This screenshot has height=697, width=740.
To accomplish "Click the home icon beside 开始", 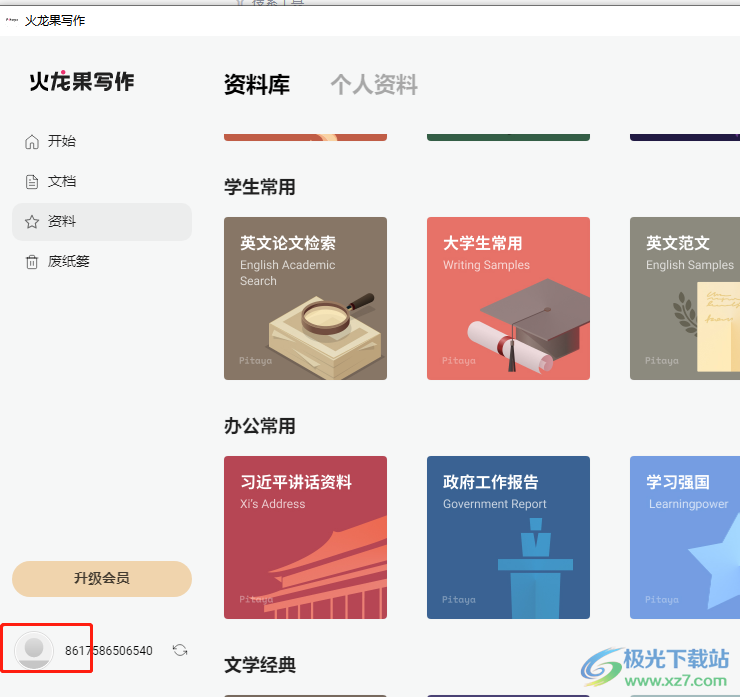I will pos(32,142).
